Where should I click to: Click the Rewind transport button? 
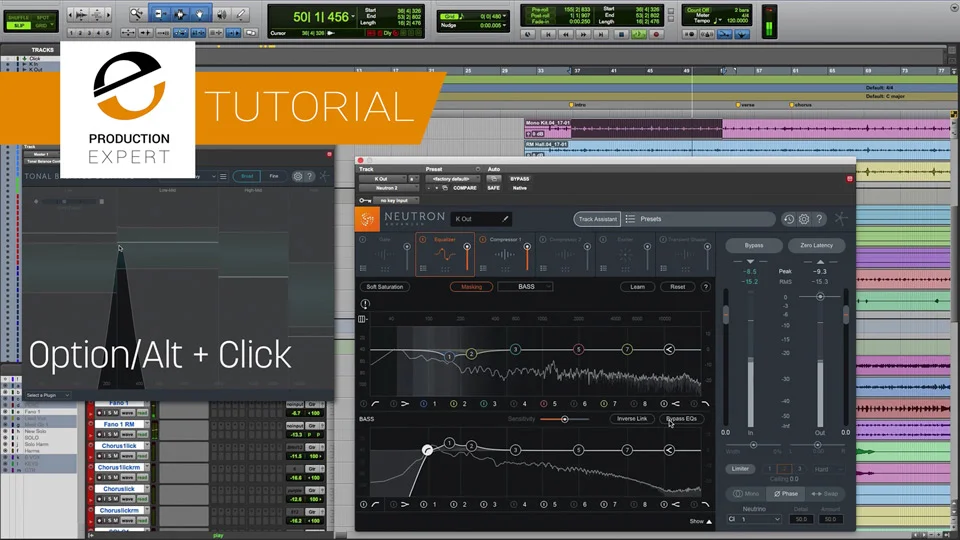[x=566, y=34]
